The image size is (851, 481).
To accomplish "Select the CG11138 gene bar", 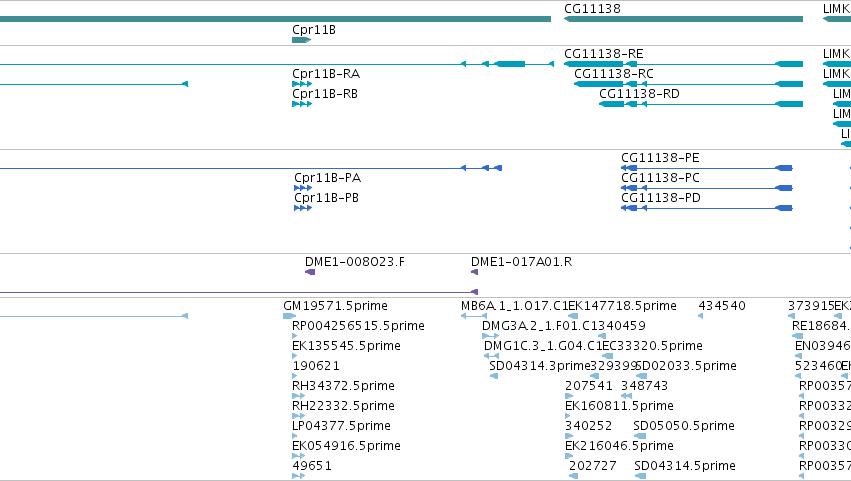I will pos(683,19).
